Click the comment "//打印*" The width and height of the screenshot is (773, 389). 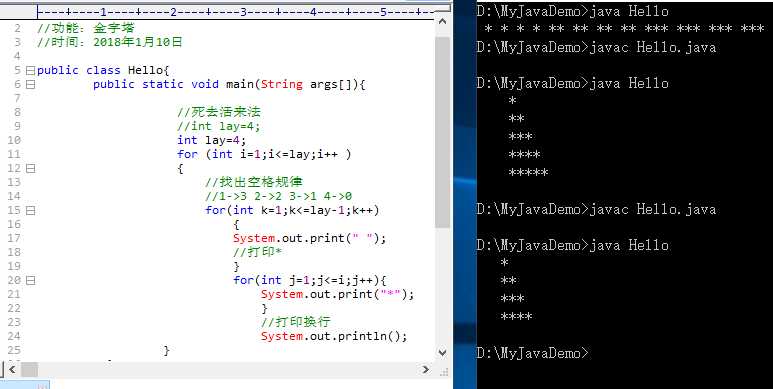[x=257, y=252]
